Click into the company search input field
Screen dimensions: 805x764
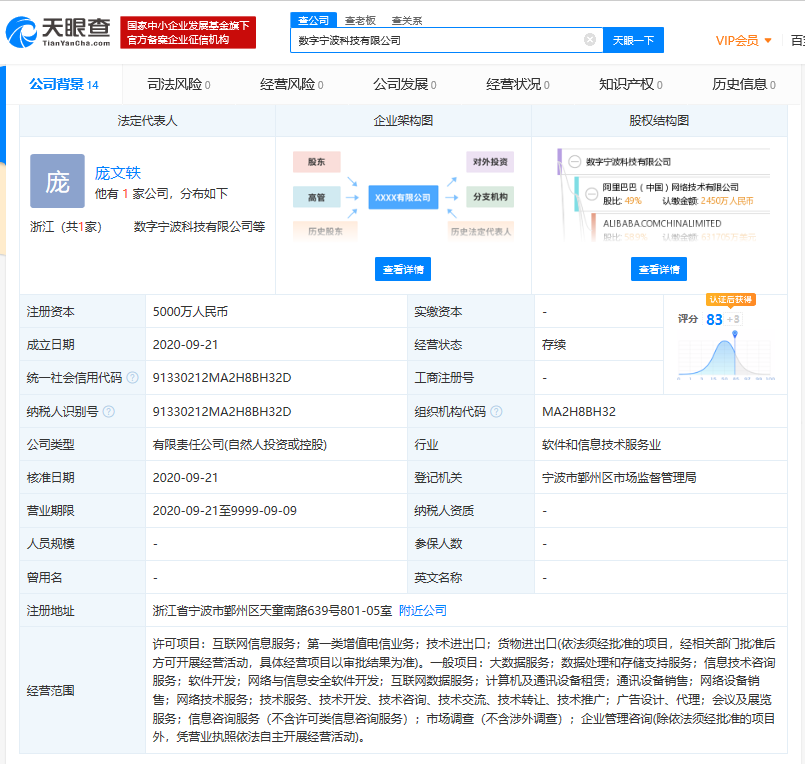point(435,40)
